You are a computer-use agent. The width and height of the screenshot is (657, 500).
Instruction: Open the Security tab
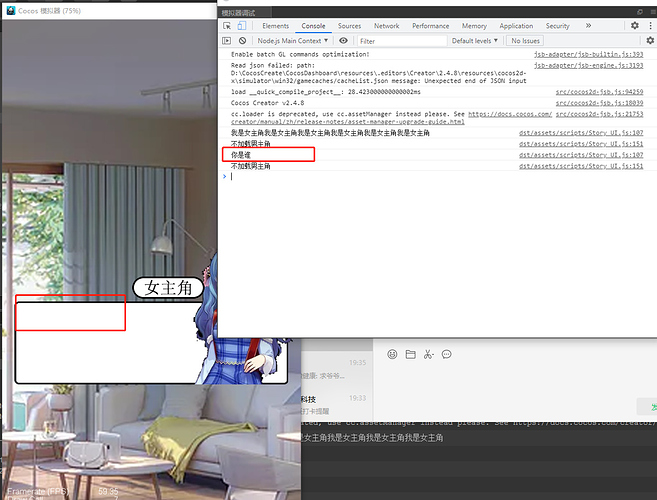coord(557,26)
